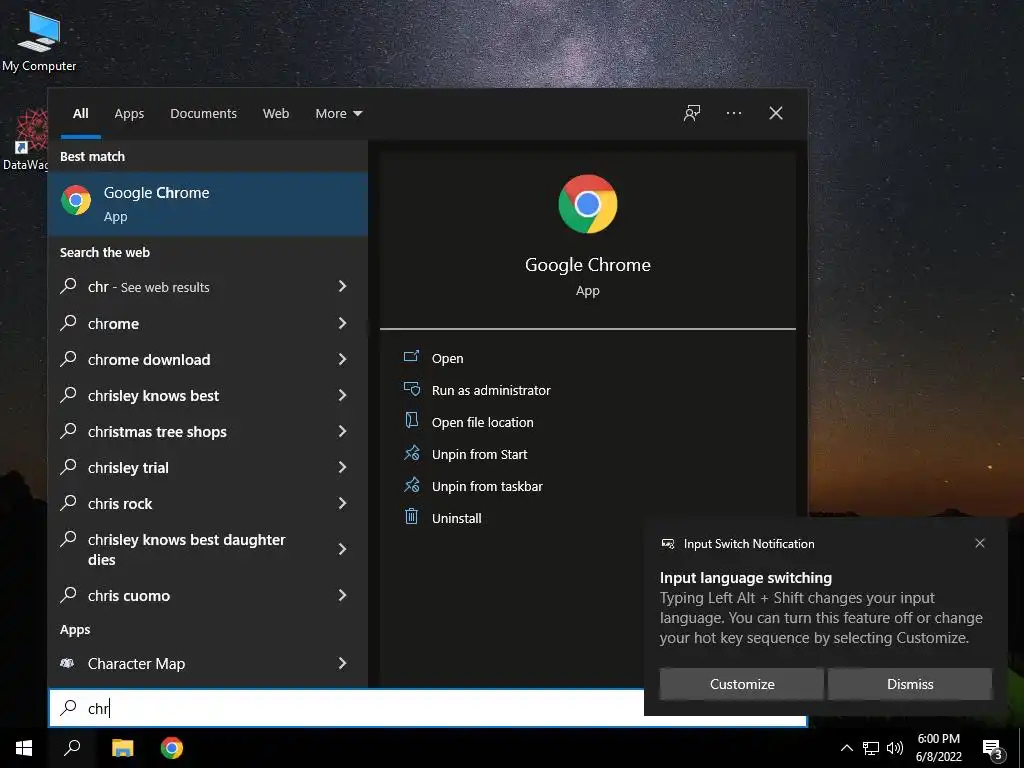1024x768 pixels.
Task: Select 'chrisley knows best daughter dies' suggestion
Action: click(x=187, y=549)
